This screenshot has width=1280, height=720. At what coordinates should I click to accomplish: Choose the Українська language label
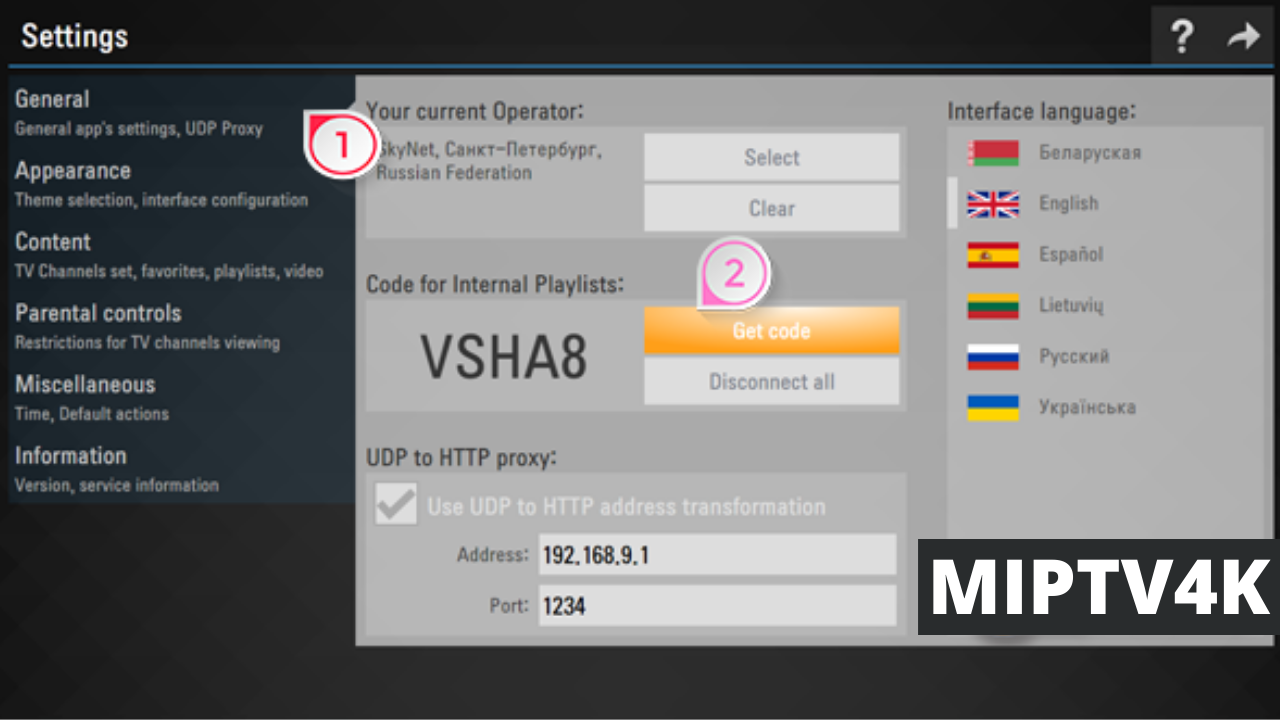tap(1087, 408)
